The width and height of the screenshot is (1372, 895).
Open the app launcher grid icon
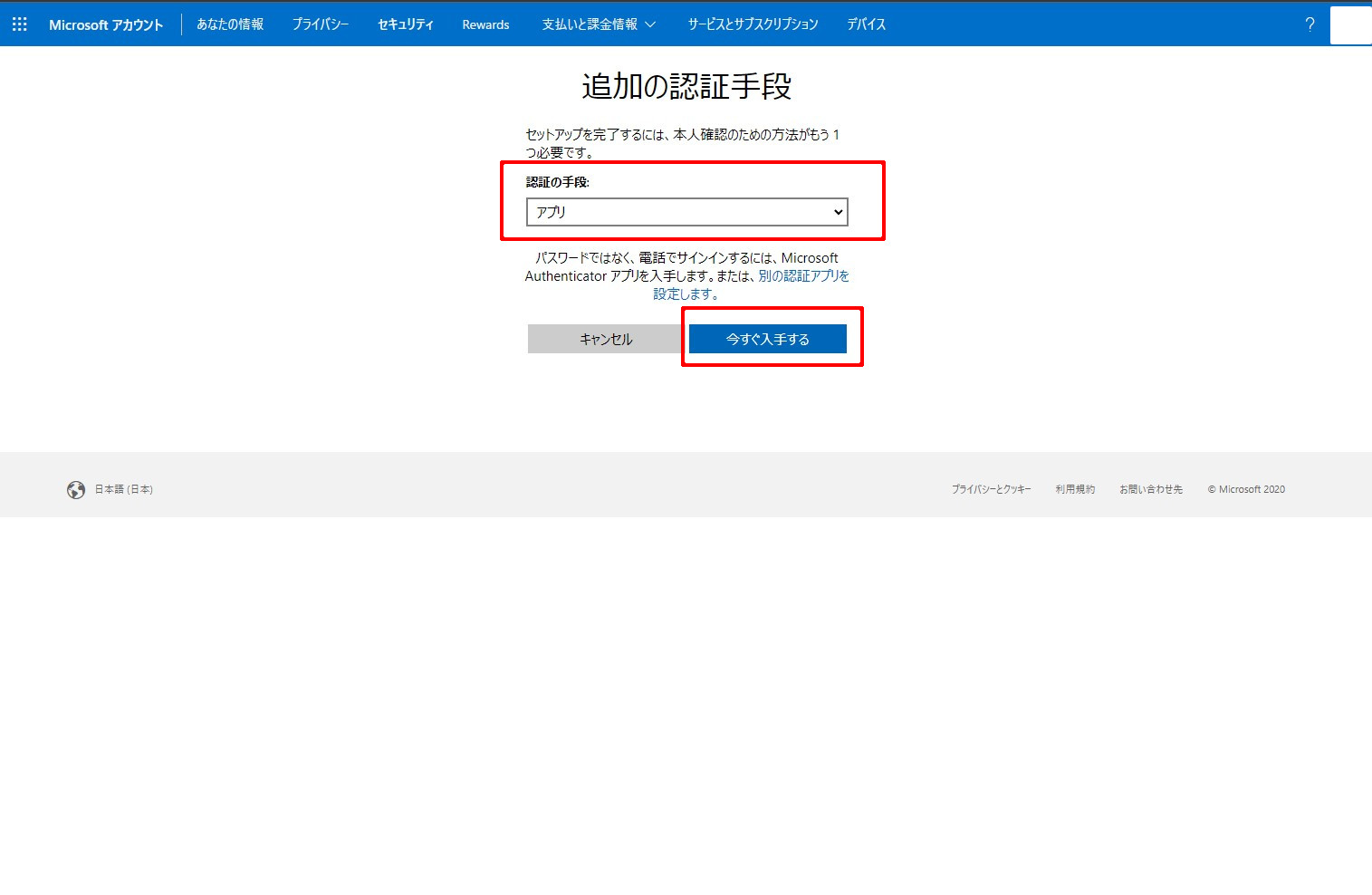coord(19,24)
